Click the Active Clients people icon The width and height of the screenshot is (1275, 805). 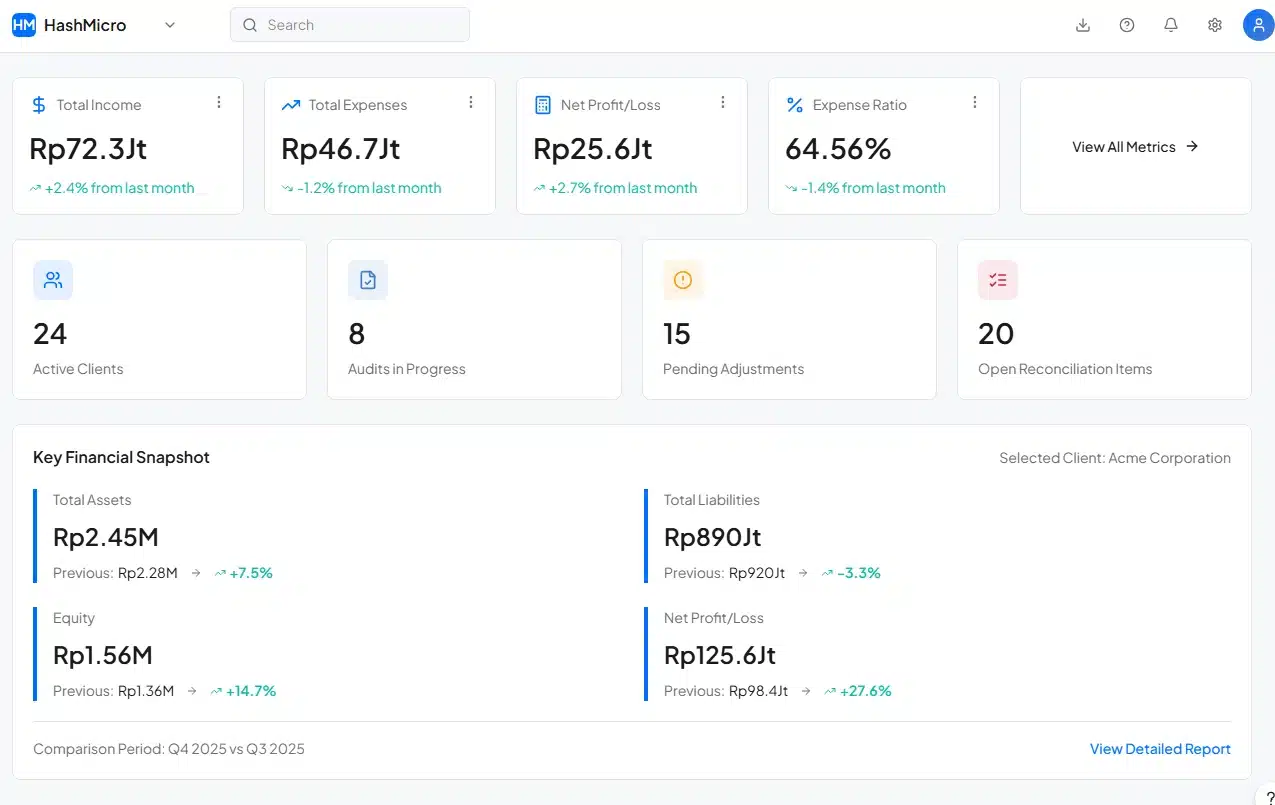click(x=53, y=280)
